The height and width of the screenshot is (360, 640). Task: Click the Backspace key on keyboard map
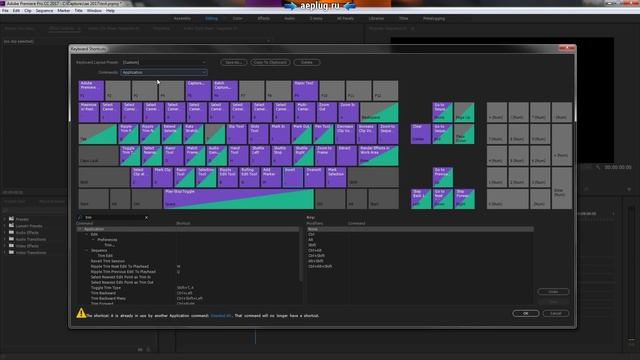coord(379,112)
